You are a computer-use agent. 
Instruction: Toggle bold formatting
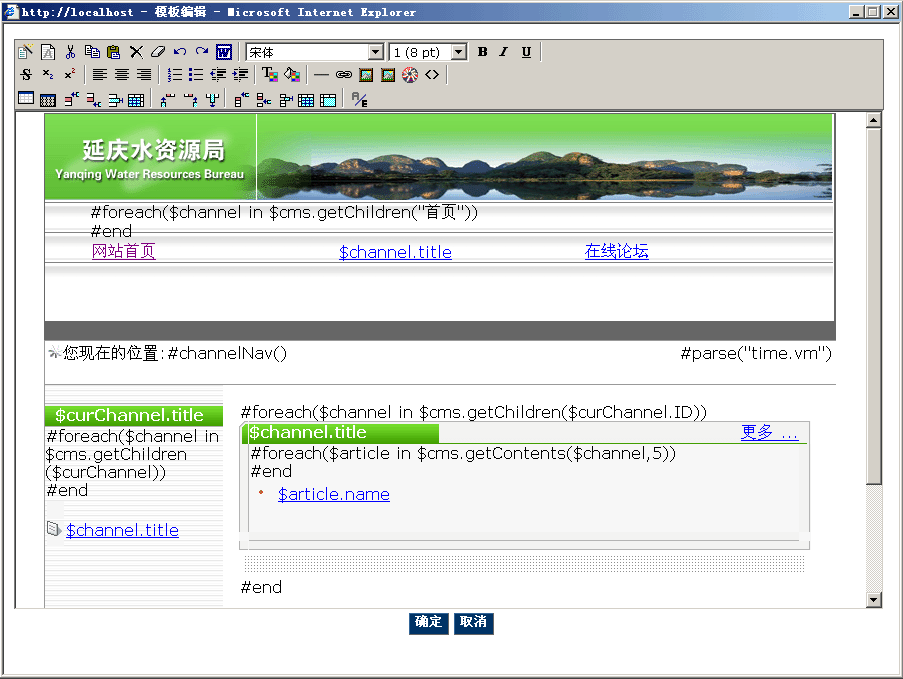point(482,51)
